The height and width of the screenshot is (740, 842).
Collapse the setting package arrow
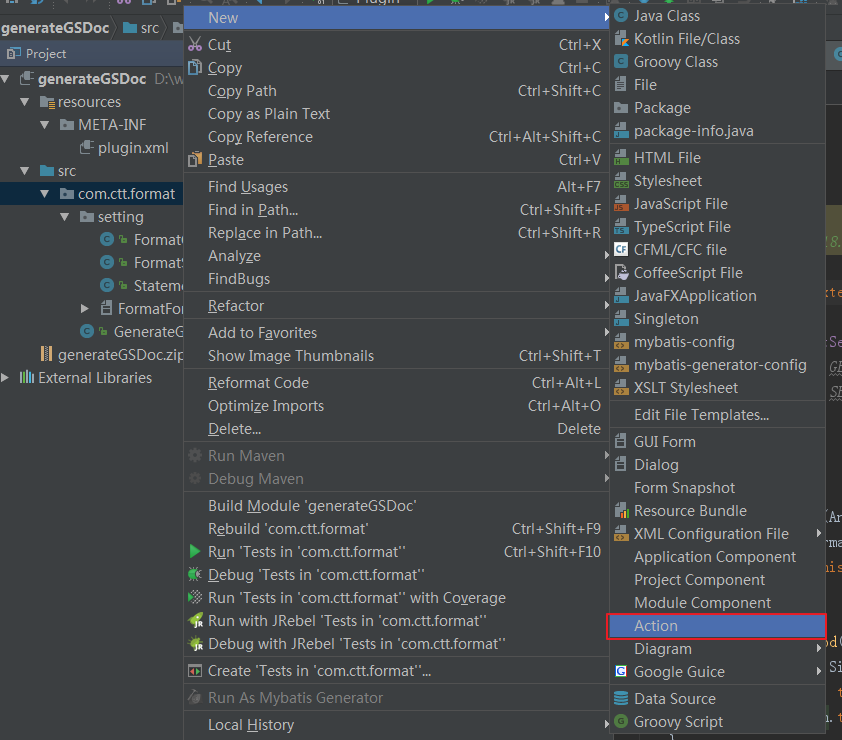[x=65, y=217]
